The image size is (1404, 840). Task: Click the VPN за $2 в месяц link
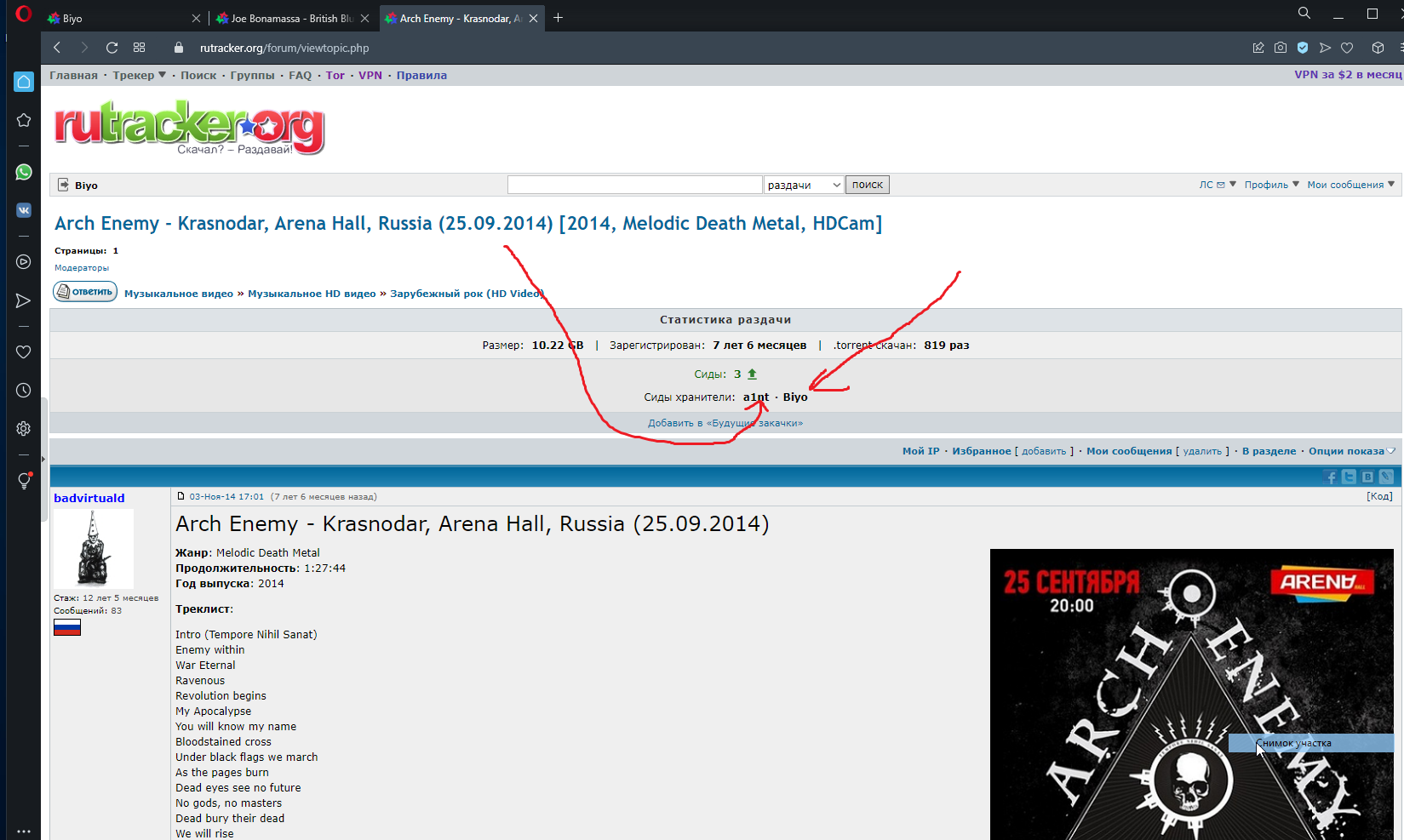(x=1348, y=75)
